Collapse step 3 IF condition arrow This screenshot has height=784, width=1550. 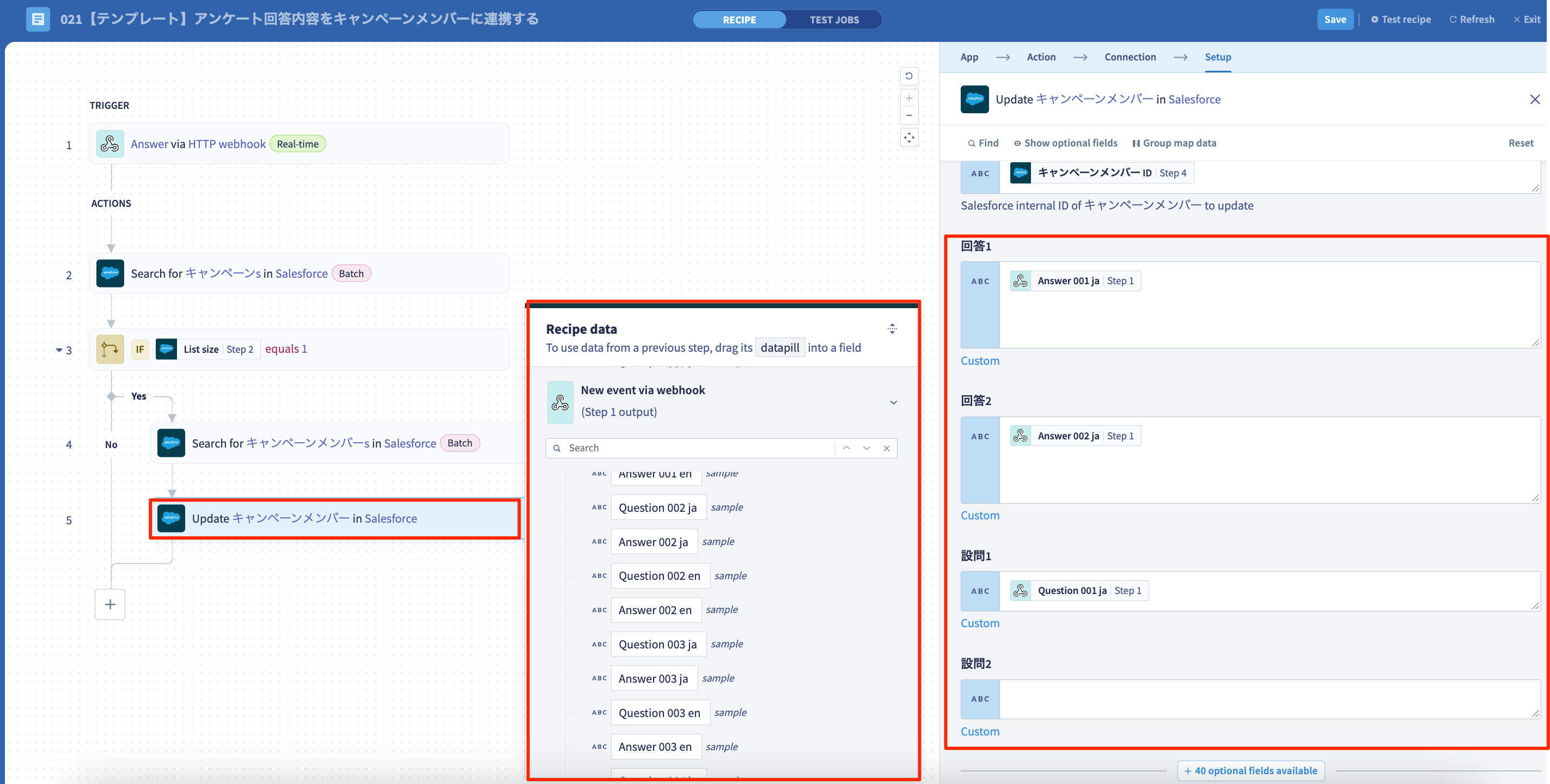(x=59, y=350)
